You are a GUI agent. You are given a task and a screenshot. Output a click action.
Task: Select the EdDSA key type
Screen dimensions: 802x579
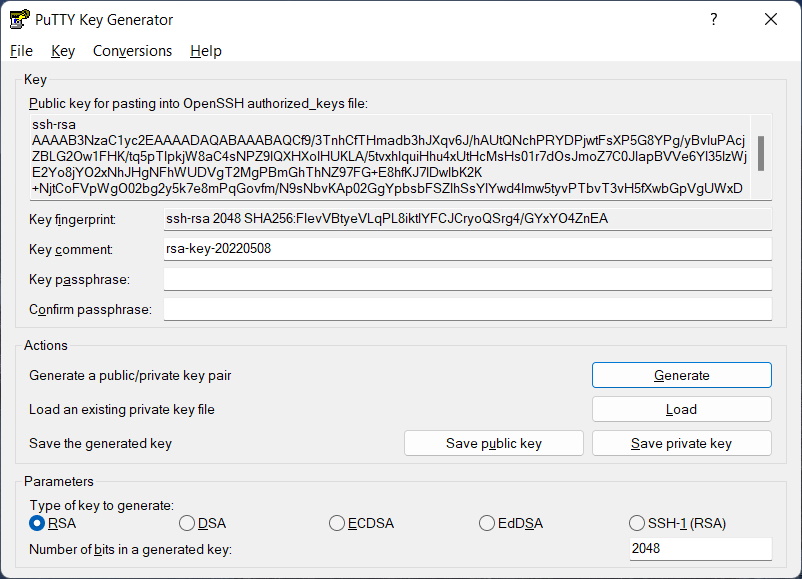487,523
